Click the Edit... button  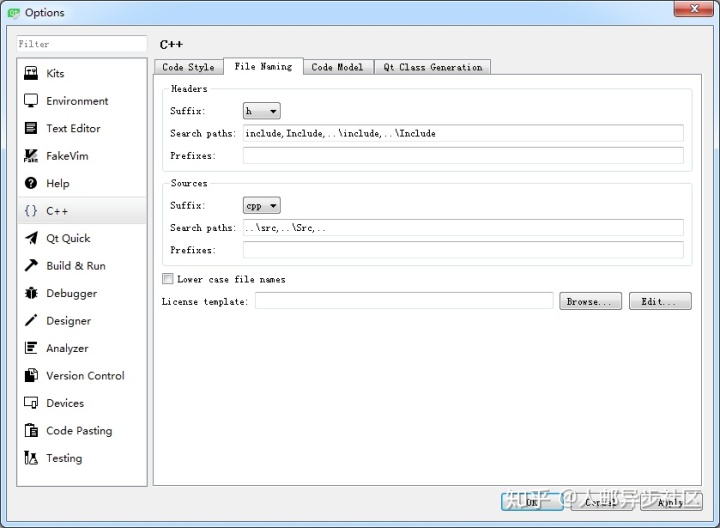point(660,301)
